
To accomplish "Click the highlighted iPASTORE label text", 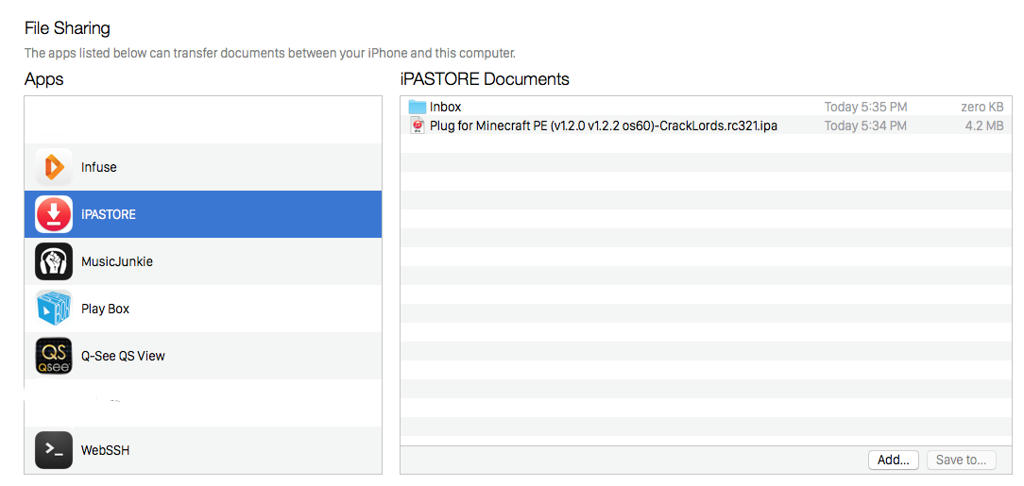I will coord(108,214).
